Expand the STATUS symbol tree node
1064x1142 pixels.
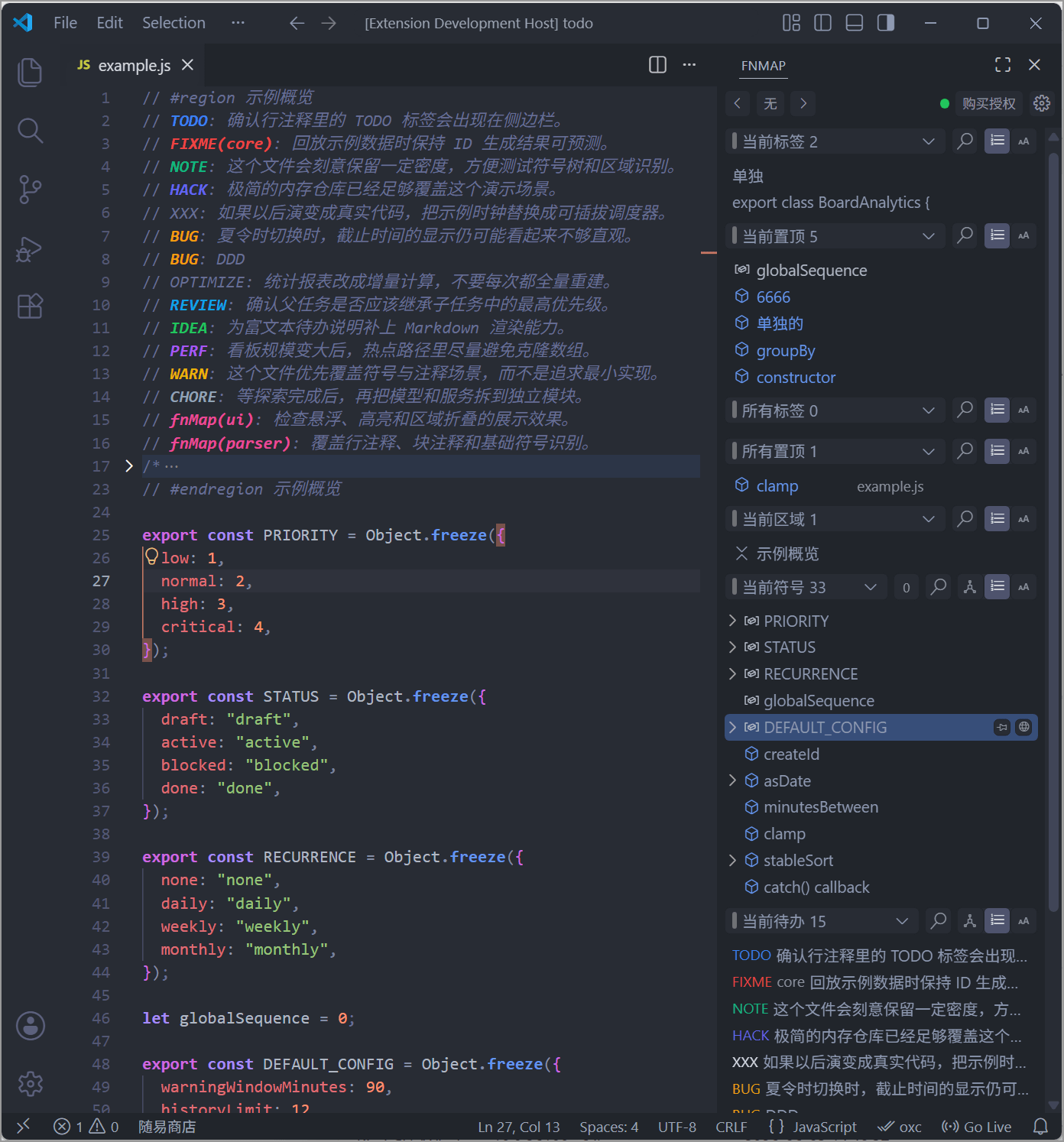pyautogui.click(x=732, y=647)
